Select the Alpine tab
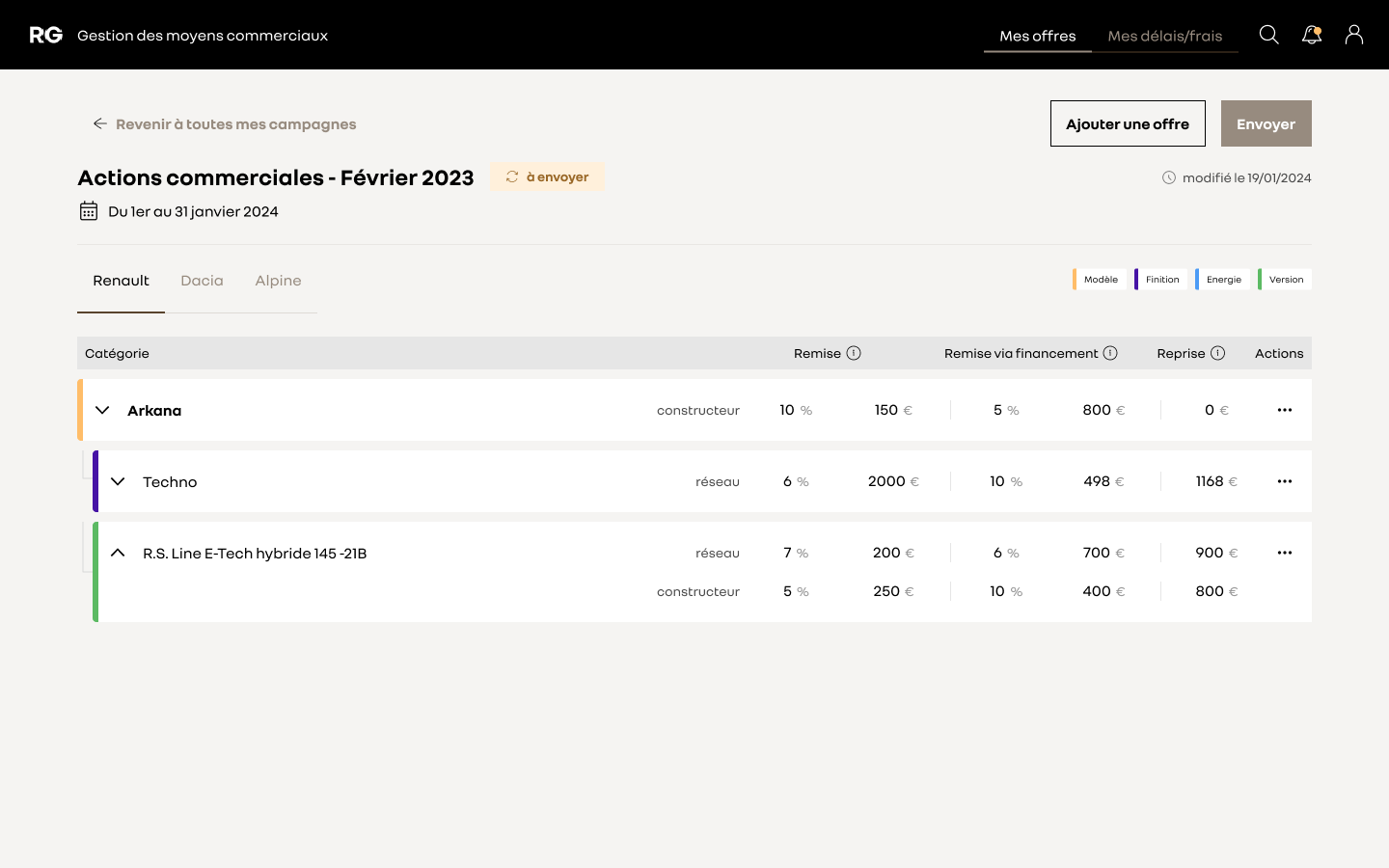This screenshot has height=868, width=1389. pyautogui.click(x=278, y=281)
